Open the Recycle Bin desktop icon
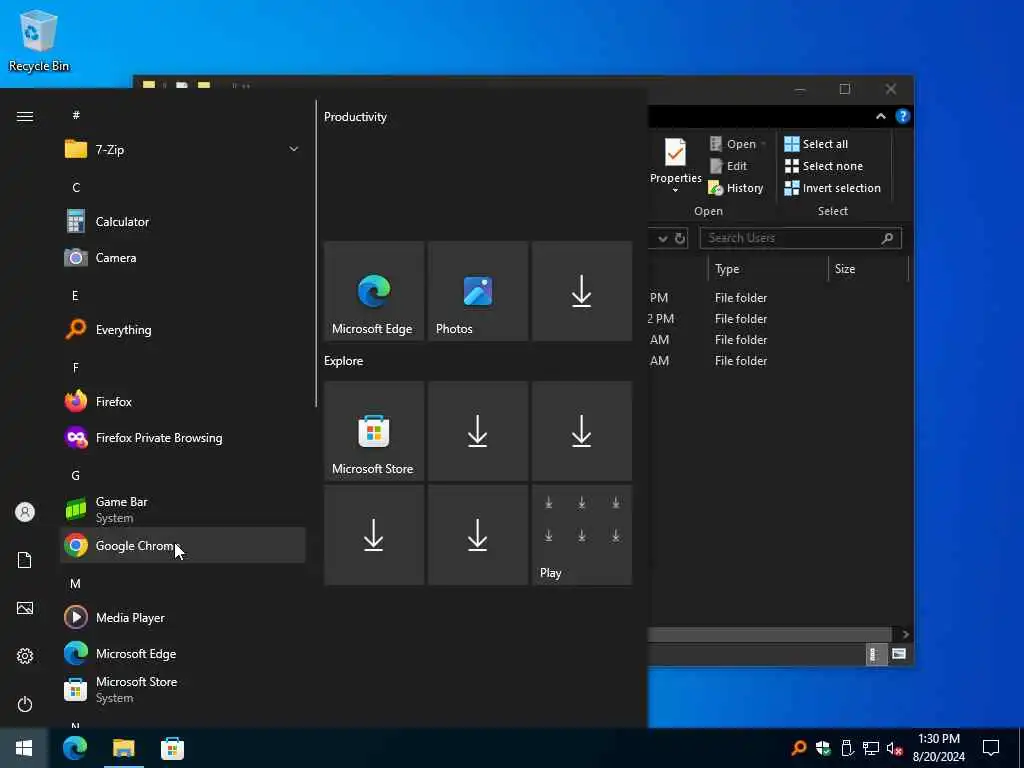1024x768 pixels. 39,41
